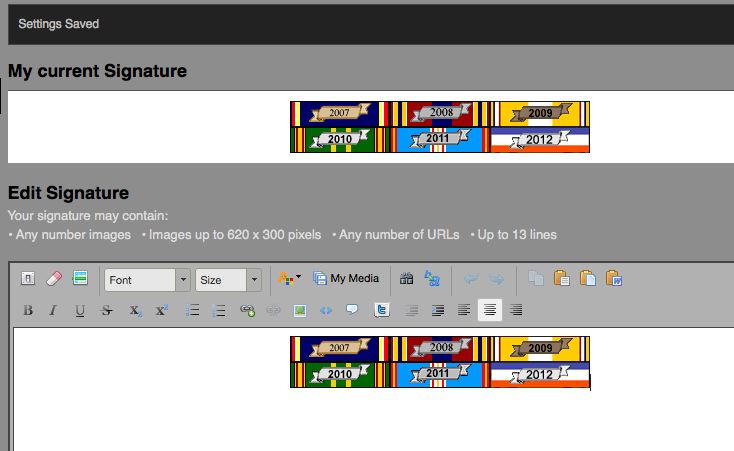Click the paste clipboard with blank page
This screenshot has width=734, height=451.
pyautogui.click(x=587, y=278)
